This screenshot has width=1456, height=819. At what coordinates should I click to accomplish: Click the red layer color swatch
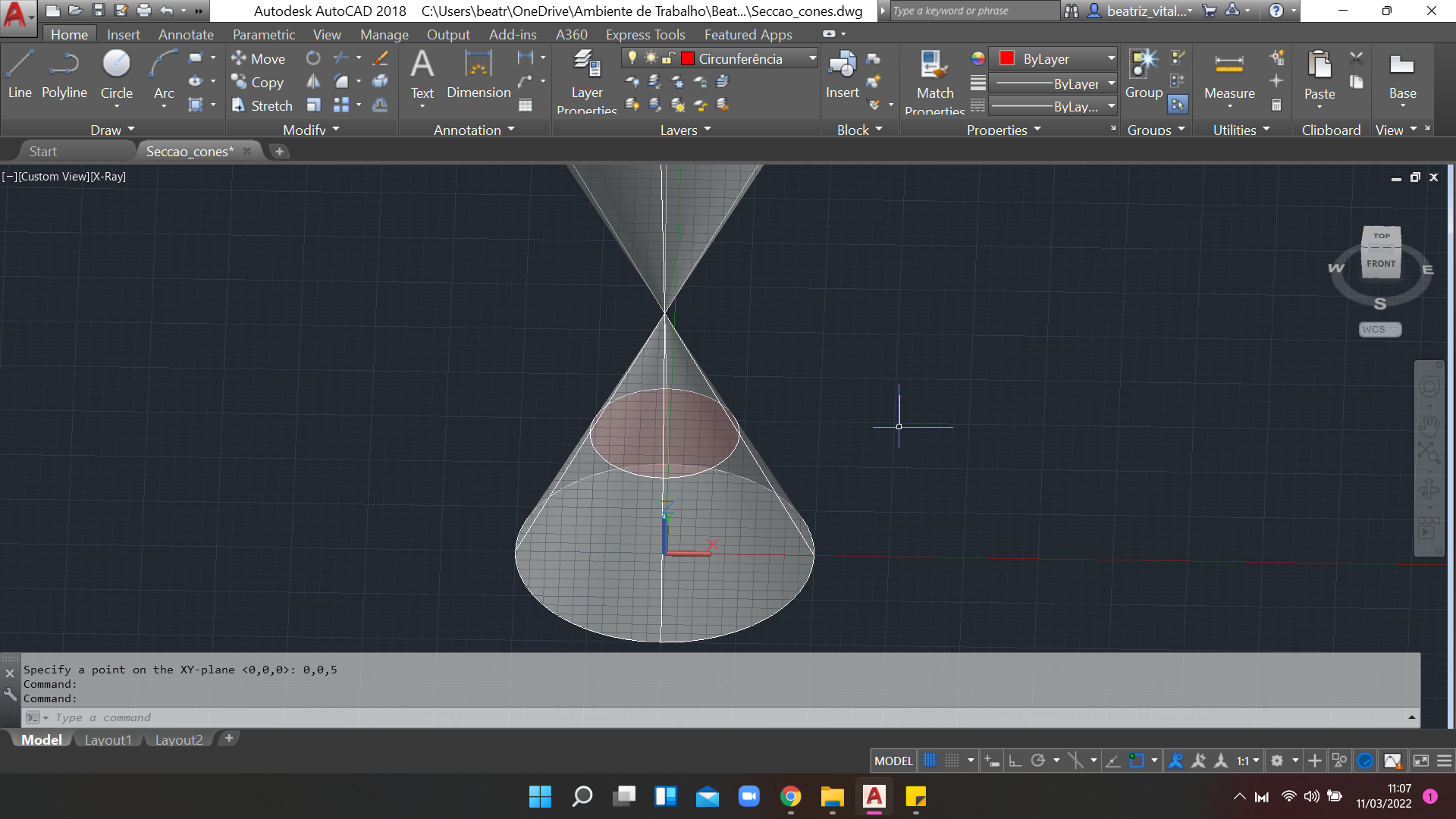[x=688, y=58]
